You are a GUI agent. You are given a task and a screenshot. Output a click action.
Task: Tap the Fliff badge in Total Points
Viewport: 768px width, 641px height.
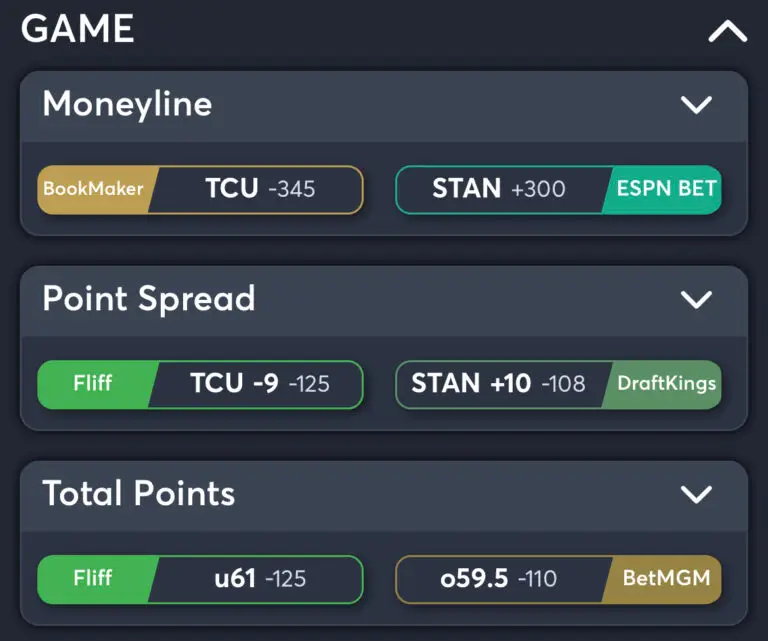click(x=94, y=579)
